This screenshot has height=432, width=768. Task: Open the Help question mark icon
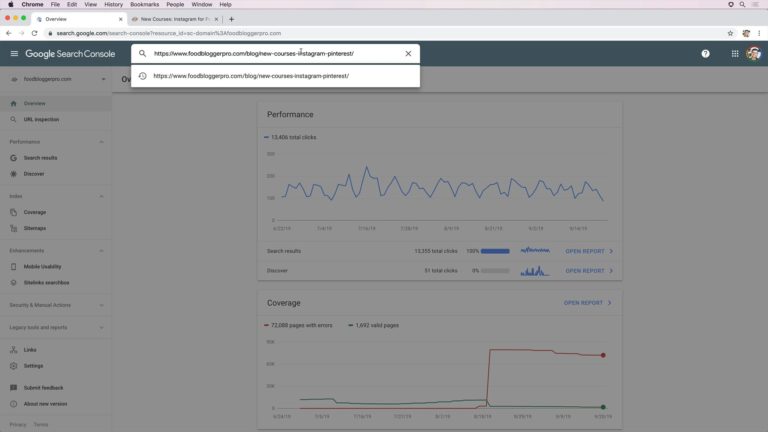click(705, 53)
